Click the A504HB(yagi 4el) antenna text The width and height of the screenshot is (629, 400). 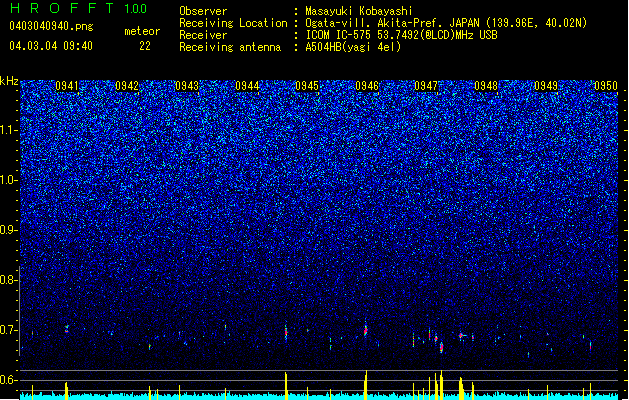click(x=353, y=47)
